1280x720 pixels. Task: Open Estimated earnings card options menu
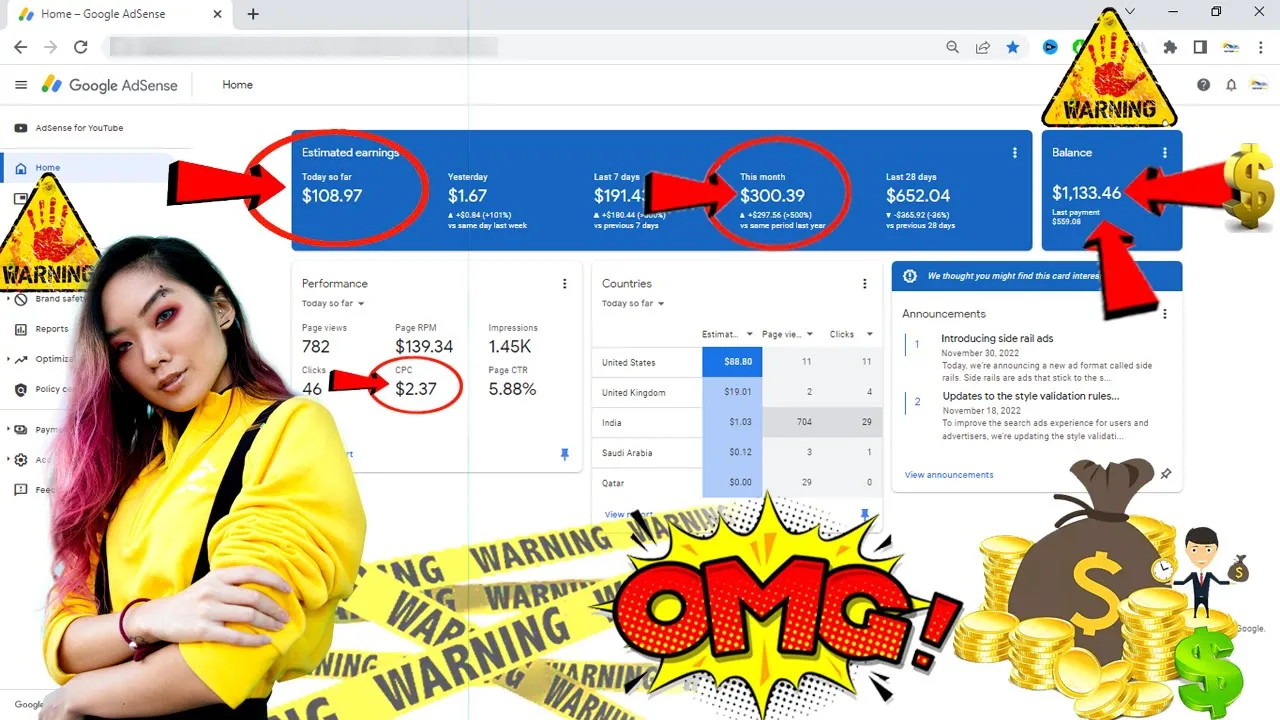tap(1015, 153)
